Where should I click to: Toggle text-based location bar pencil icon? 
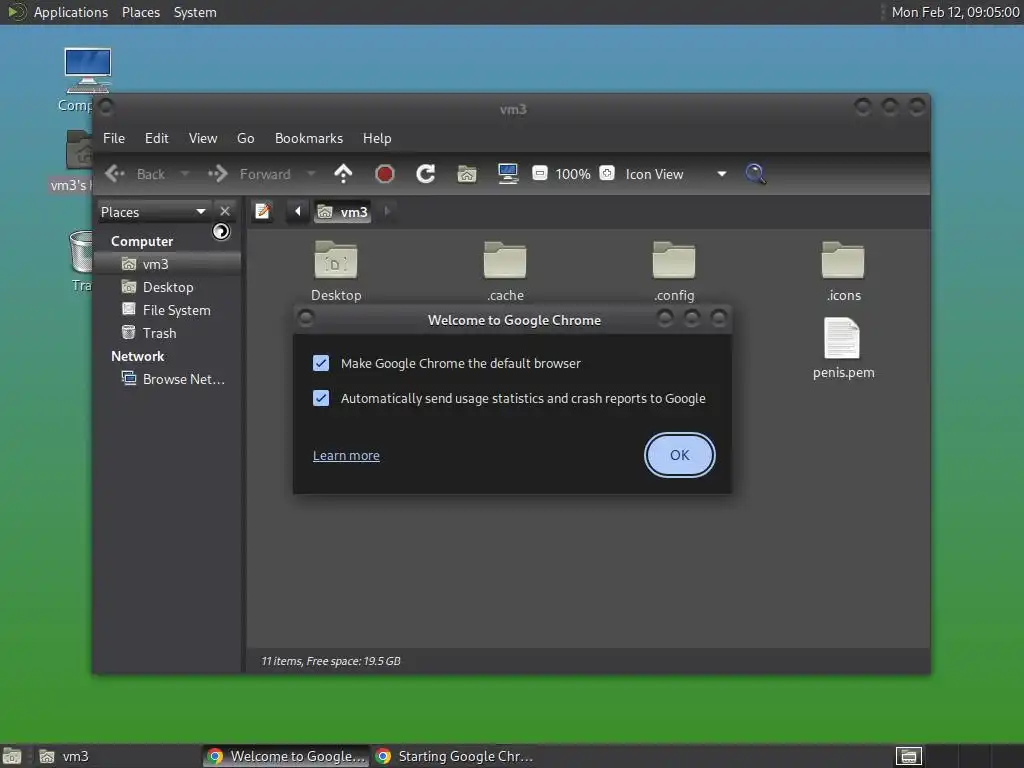[x=263, y=211]
